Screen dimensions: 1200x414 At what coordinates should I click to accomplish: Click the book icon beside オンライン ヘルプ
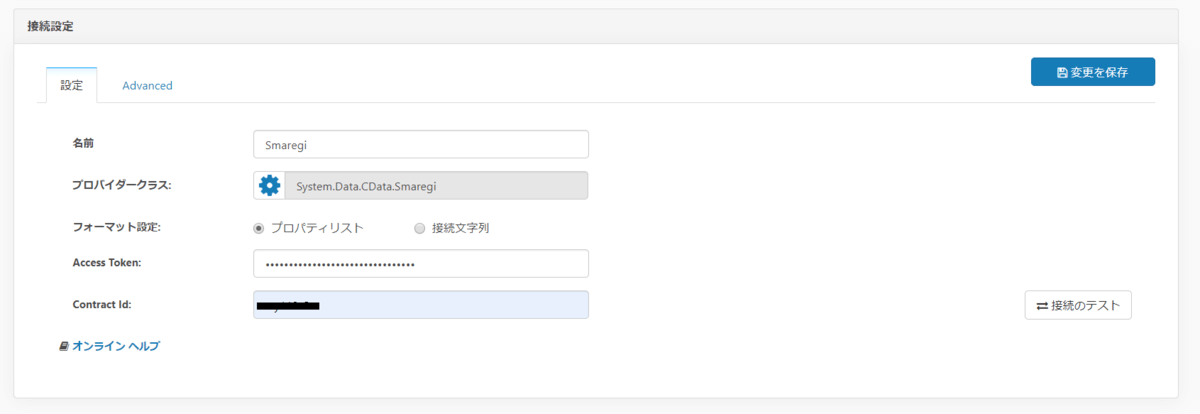click(x=64, y=346)
